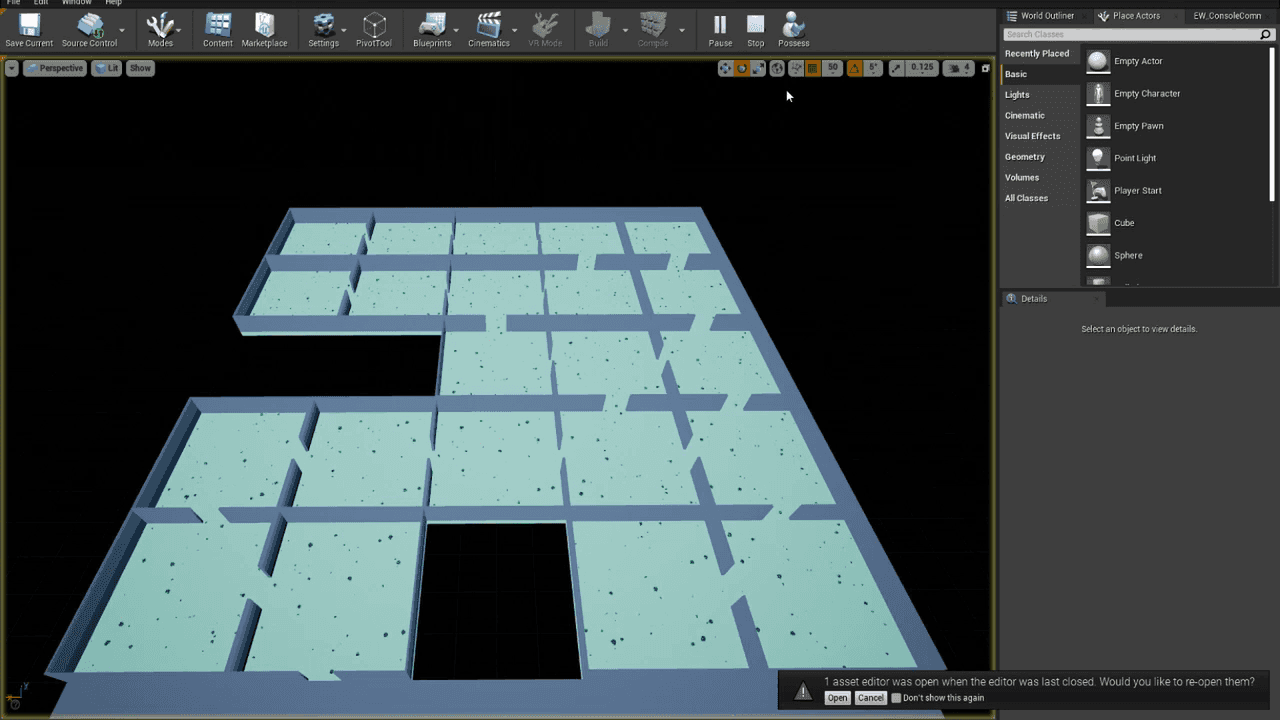
Task: Select the All Classes category
Action: click(1040, 198)
